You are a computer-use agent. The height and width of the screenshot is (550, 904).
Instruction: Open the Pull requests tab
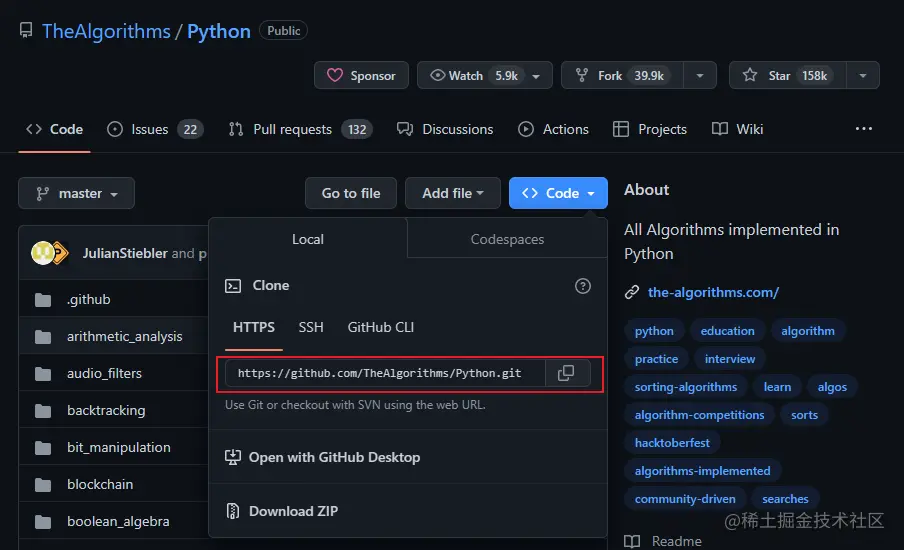click(300, 129)
